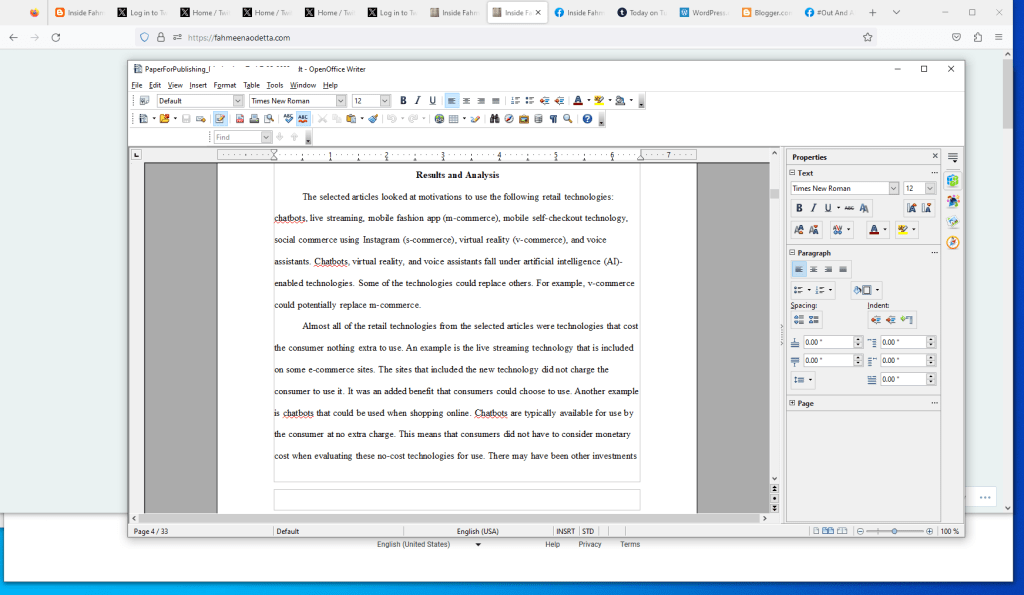Screen dimensions: 1024x595
Task: Click the zoom slider in the status bar
Action: [895, 531]
